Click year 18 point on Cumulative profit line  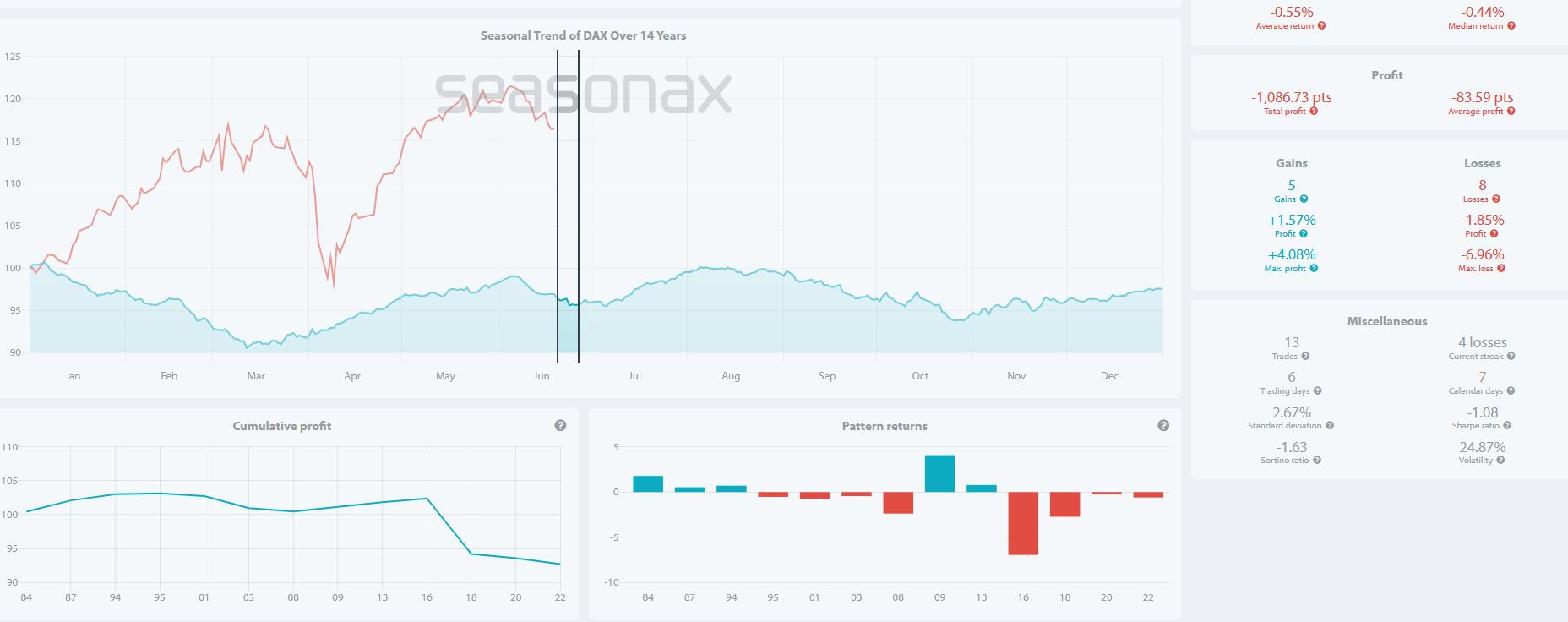point(471,554)
